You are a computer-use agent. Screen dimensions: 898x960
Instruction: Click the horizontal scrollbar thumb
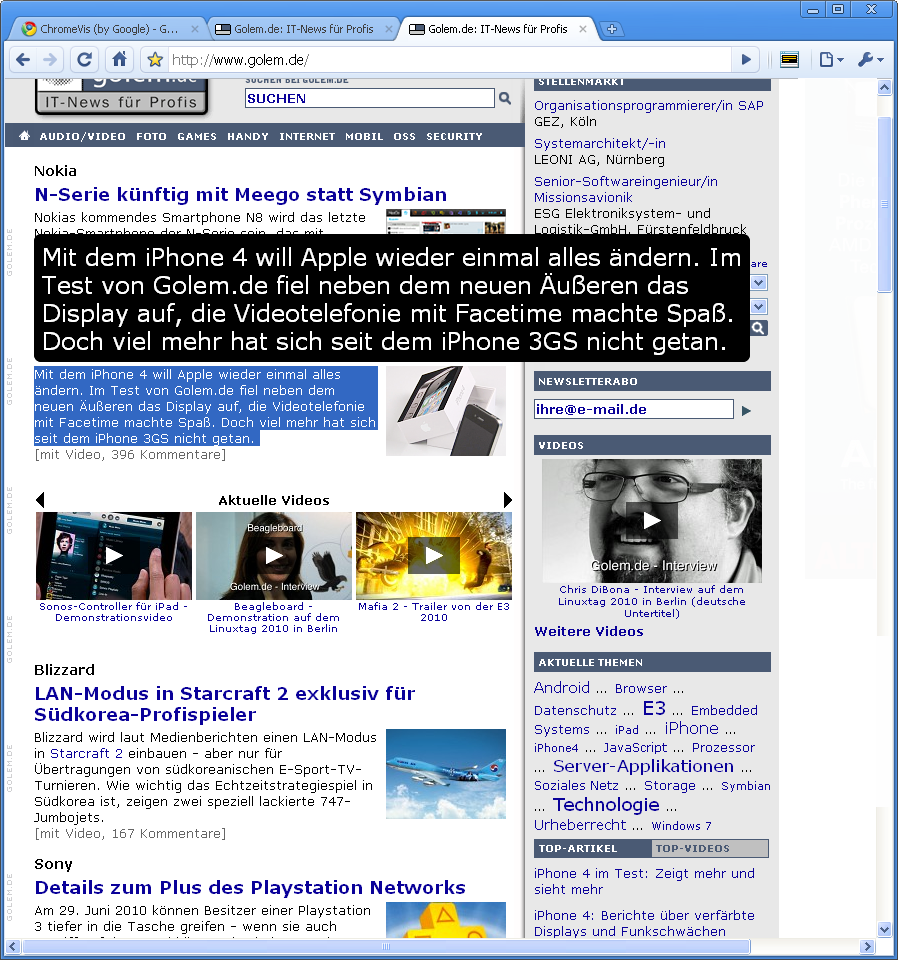(386, 947)
